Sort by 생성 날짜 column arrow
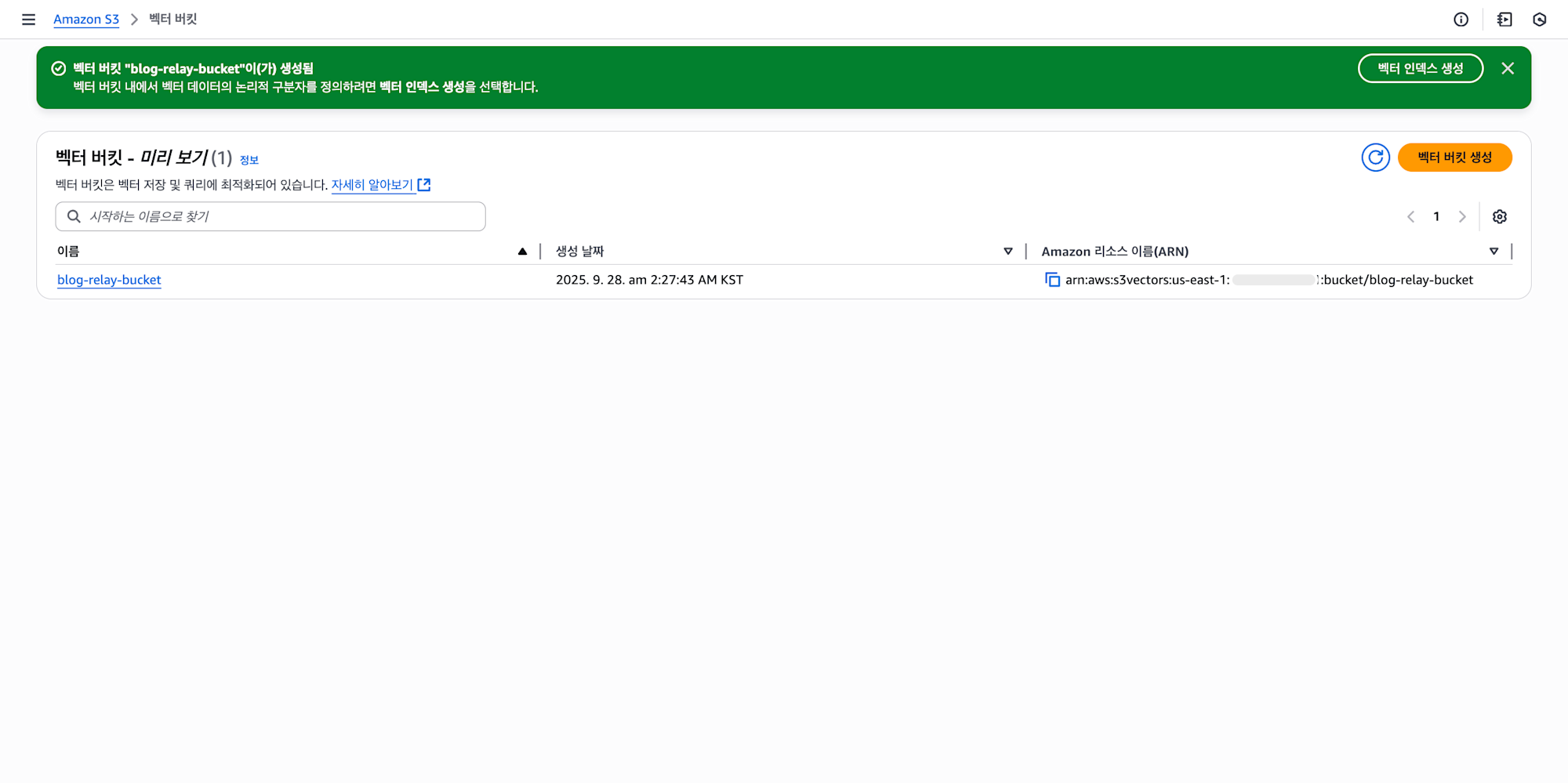Viewport: 1568px width, 783px height. [1008, 252]
